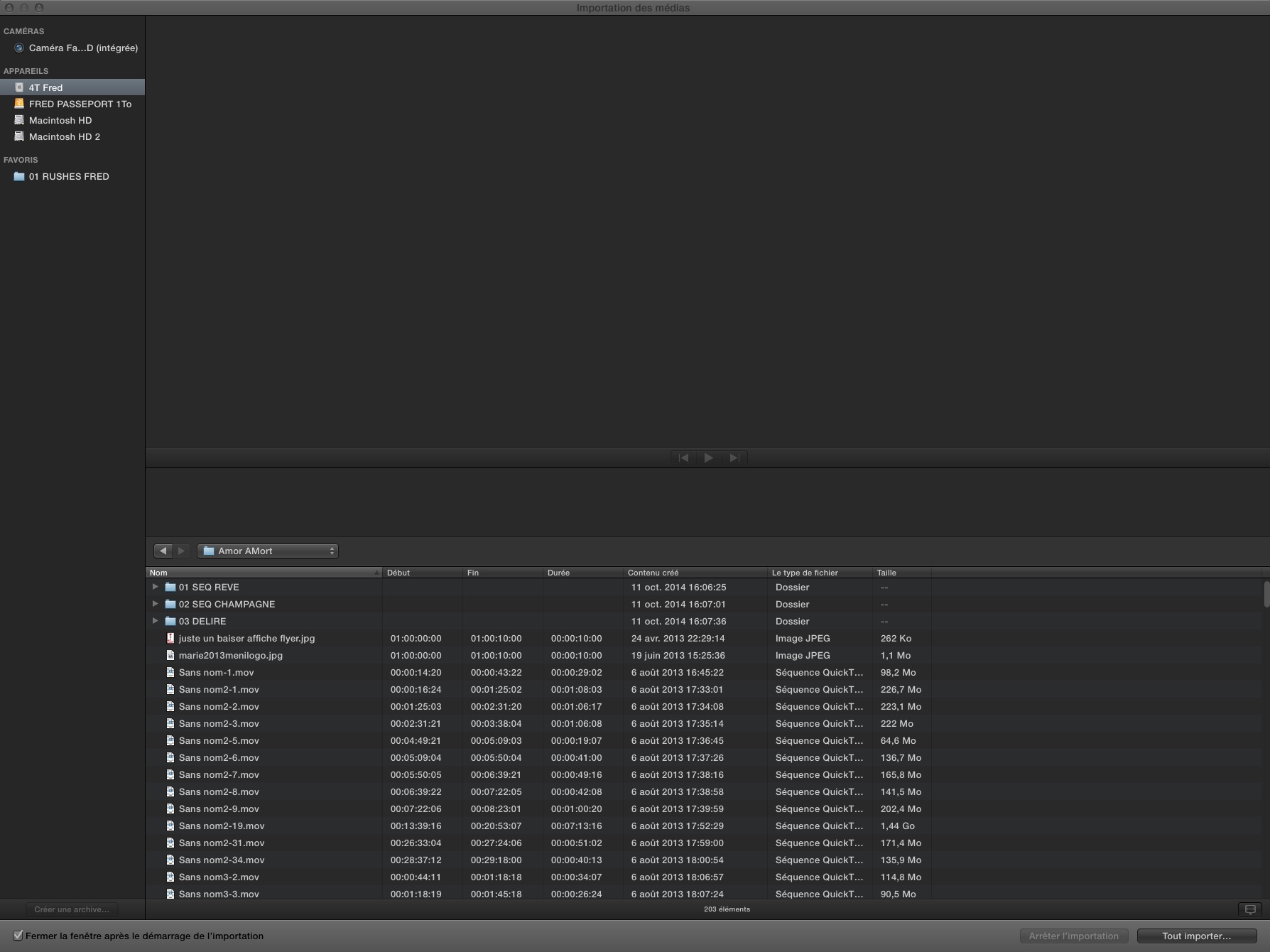Sort list by Début column header
Screen dimensions: 1270x952
pyautogui.click(x=423, y=573)
